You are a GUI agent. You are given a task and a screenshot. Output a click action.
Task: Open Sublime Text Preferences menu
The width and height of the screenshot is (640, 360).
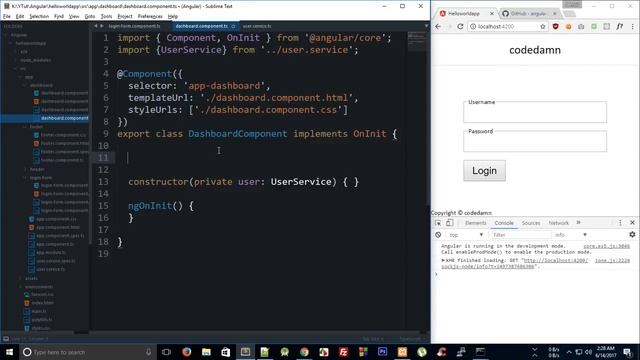click(150, 16)
